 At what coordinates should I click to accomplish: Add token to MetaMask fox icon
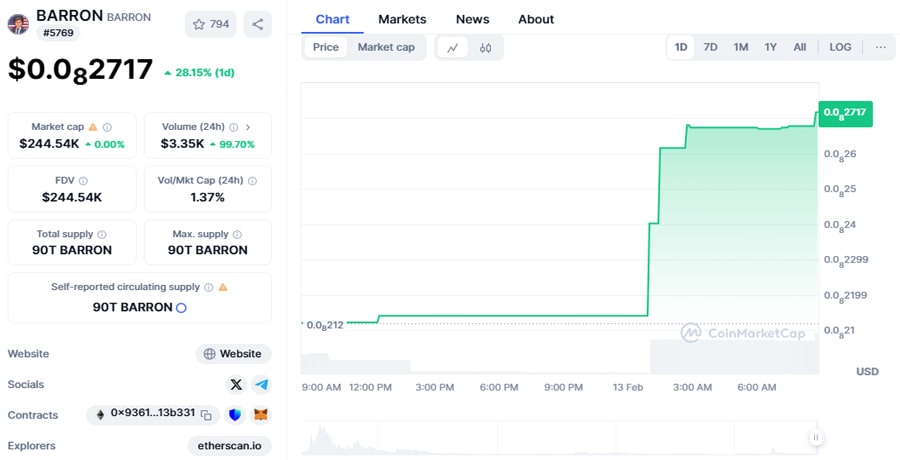pos(261,415)
